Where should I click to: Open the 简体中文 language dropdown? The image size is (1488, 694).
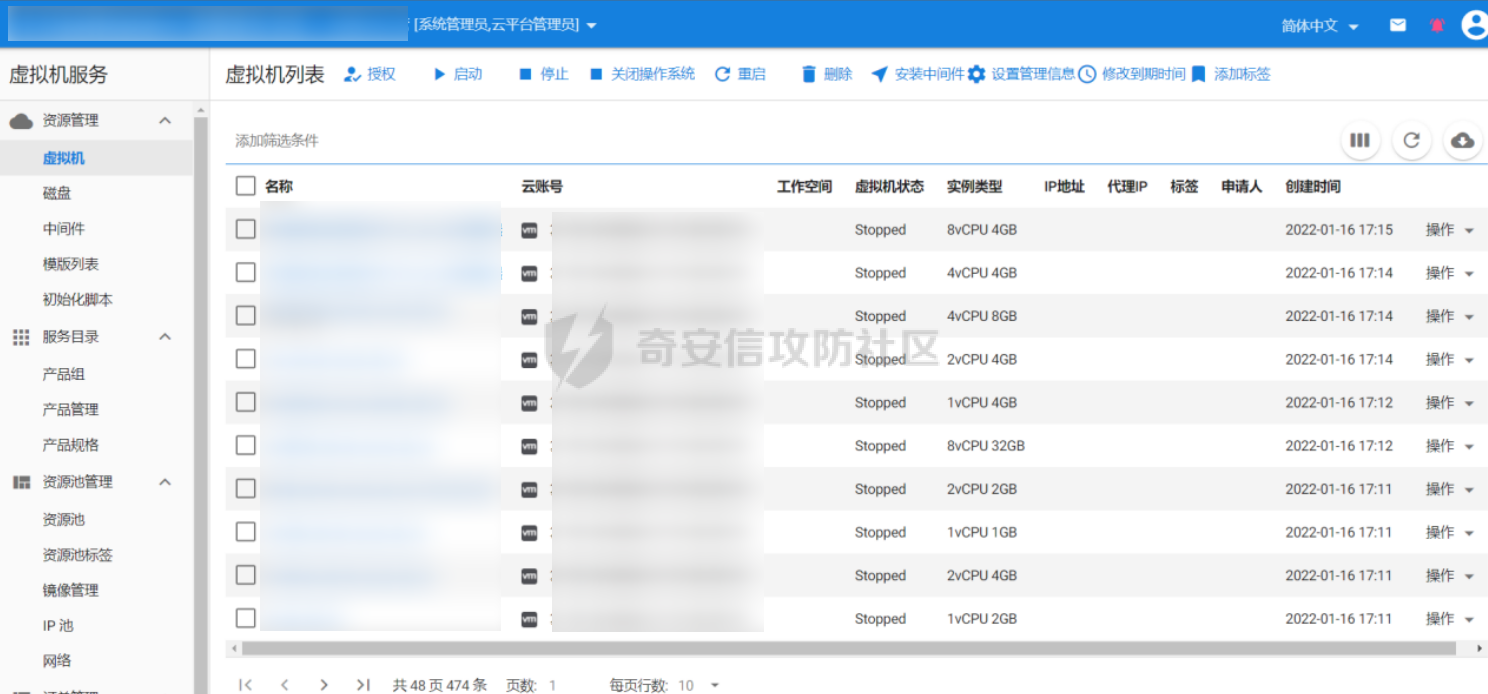[1320, 26]
